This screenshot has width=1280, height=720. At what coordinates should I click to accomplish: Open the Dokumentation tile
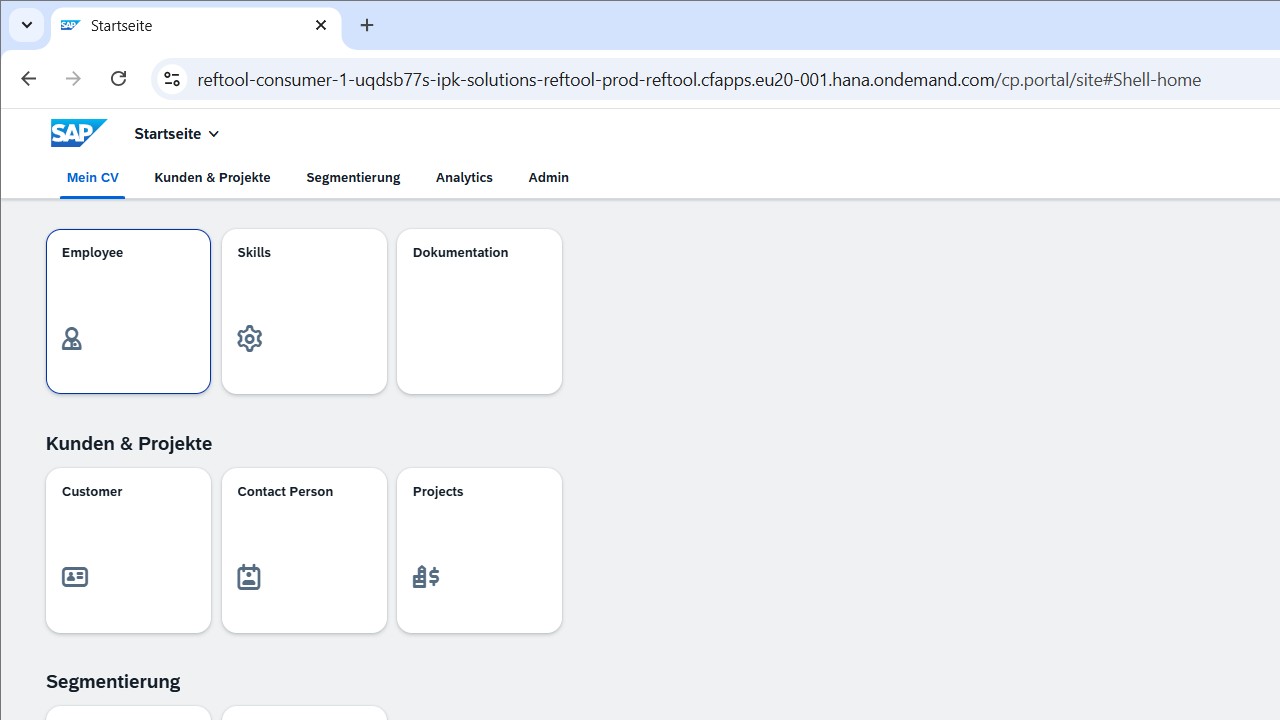pos(479,311)
